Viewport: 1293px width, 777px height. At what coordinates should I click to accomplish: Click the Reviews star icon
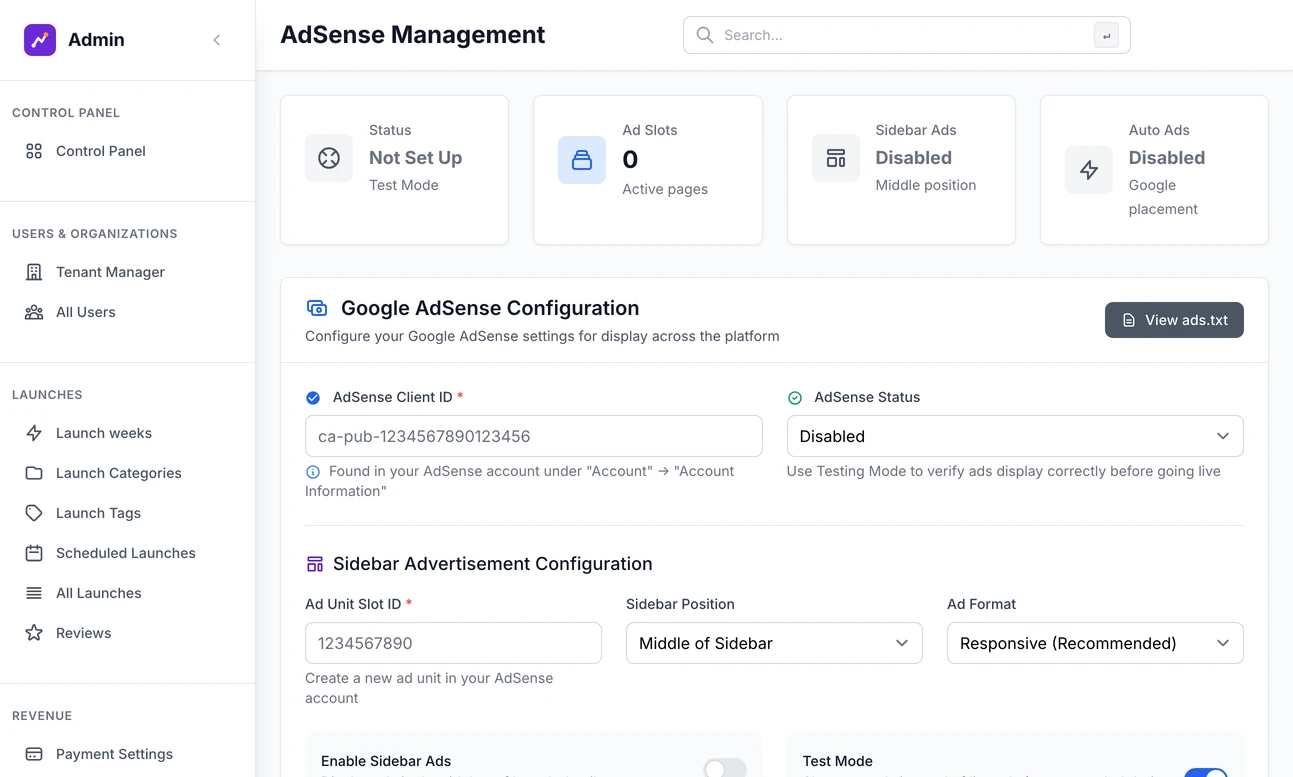(x=34, y=633)
